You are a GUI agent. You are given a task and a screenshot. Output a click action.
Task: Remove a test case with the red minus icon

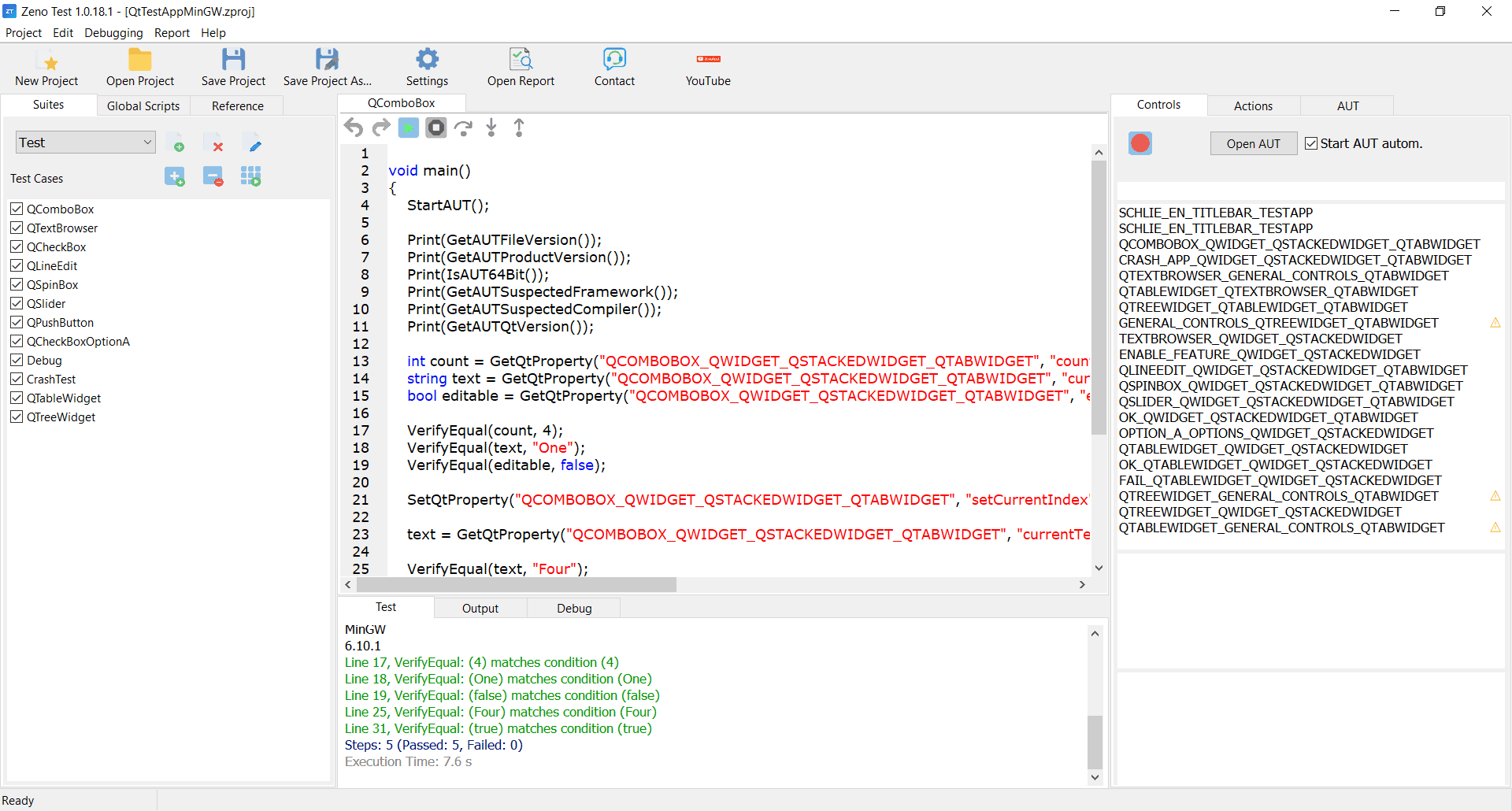(213, 176)
